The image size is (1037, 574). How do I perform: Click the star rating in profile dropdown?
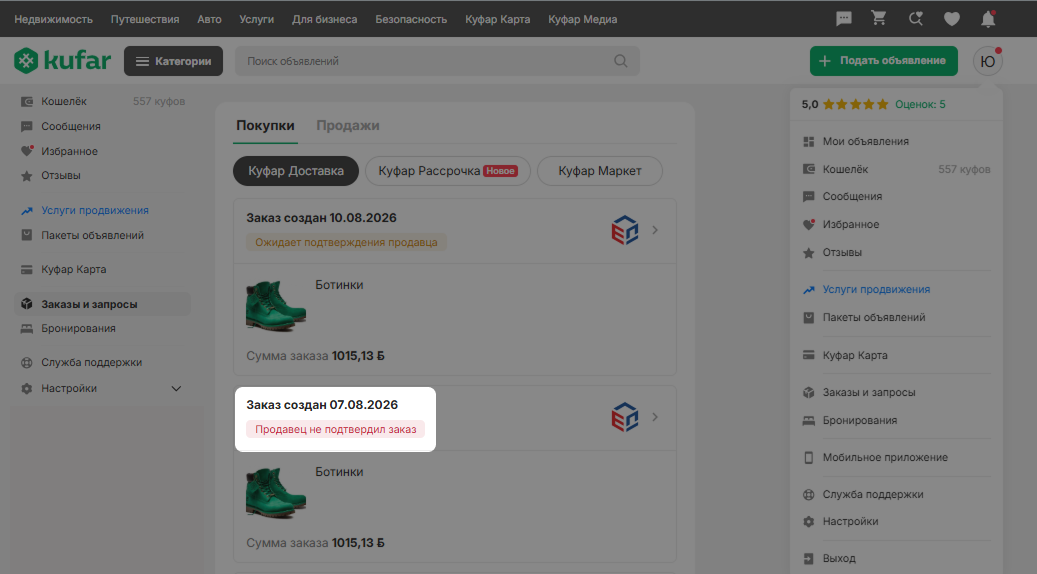855,104
